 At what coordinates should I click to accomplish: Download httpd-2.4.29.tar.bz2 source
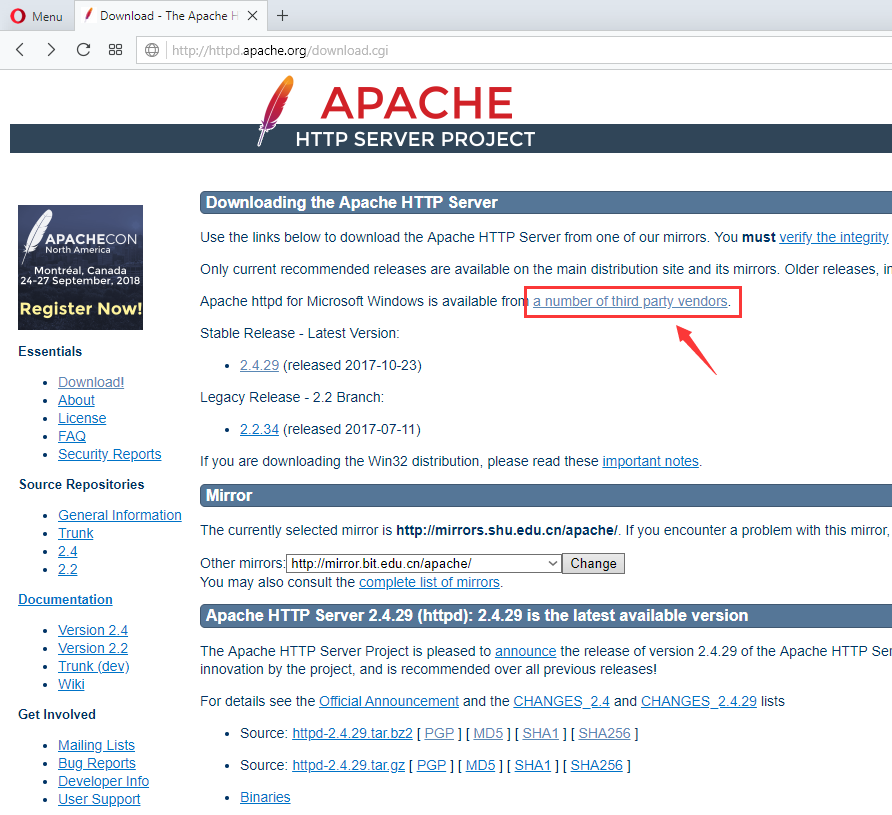[352, 734]
